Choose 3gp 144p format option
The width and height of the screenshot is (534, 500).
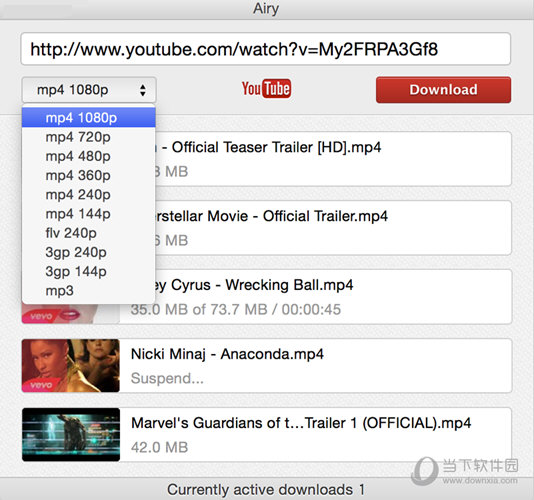pyautogui.click(x=89, y=271)
